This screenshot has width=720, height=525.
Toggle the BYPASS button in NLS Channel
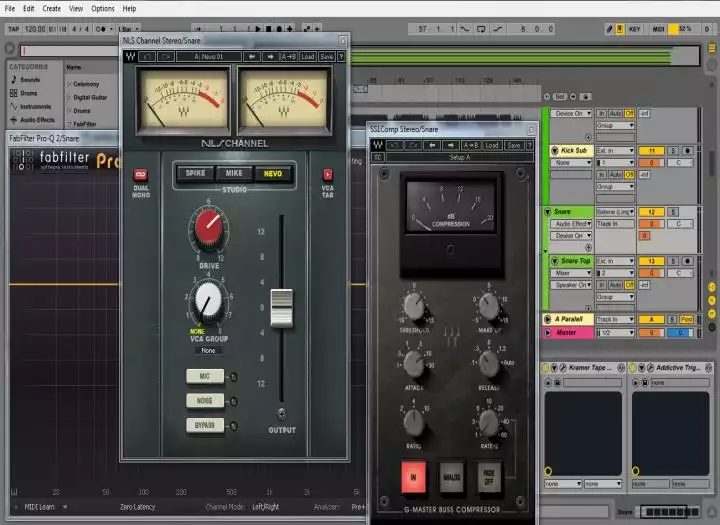click(x=205, y=425)
